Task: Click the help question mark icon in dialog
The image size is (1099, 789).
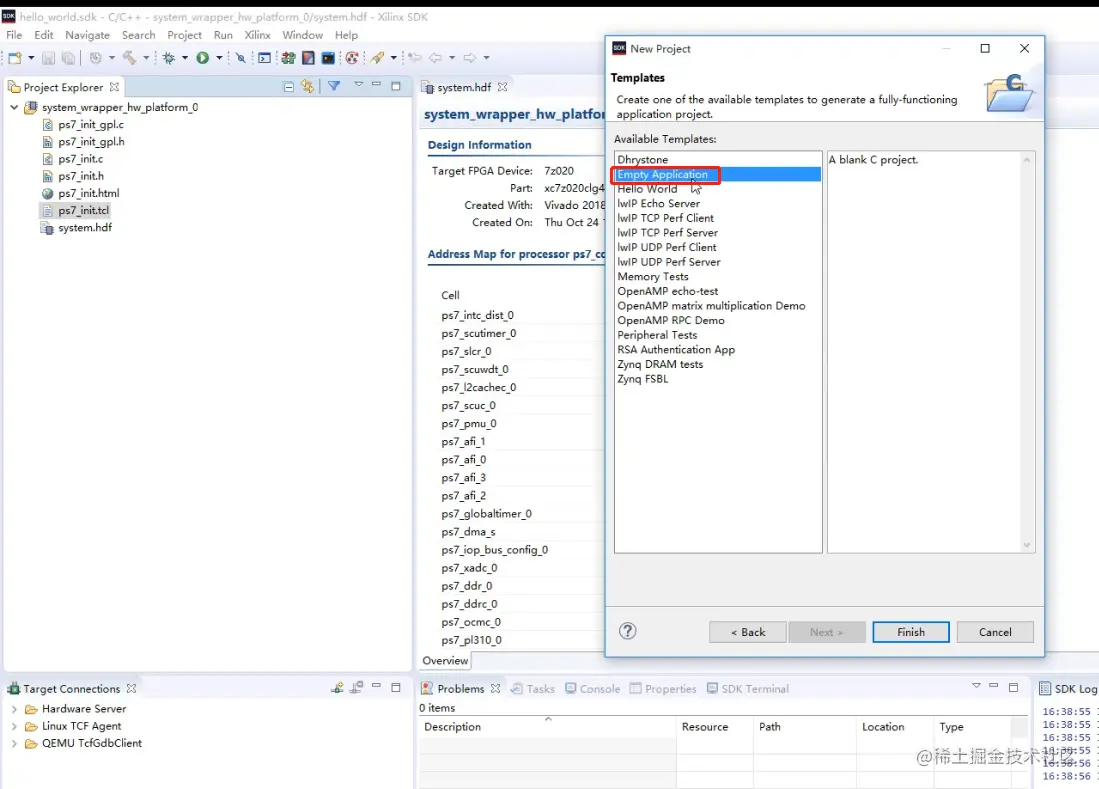Action: [x=627, y=631]
